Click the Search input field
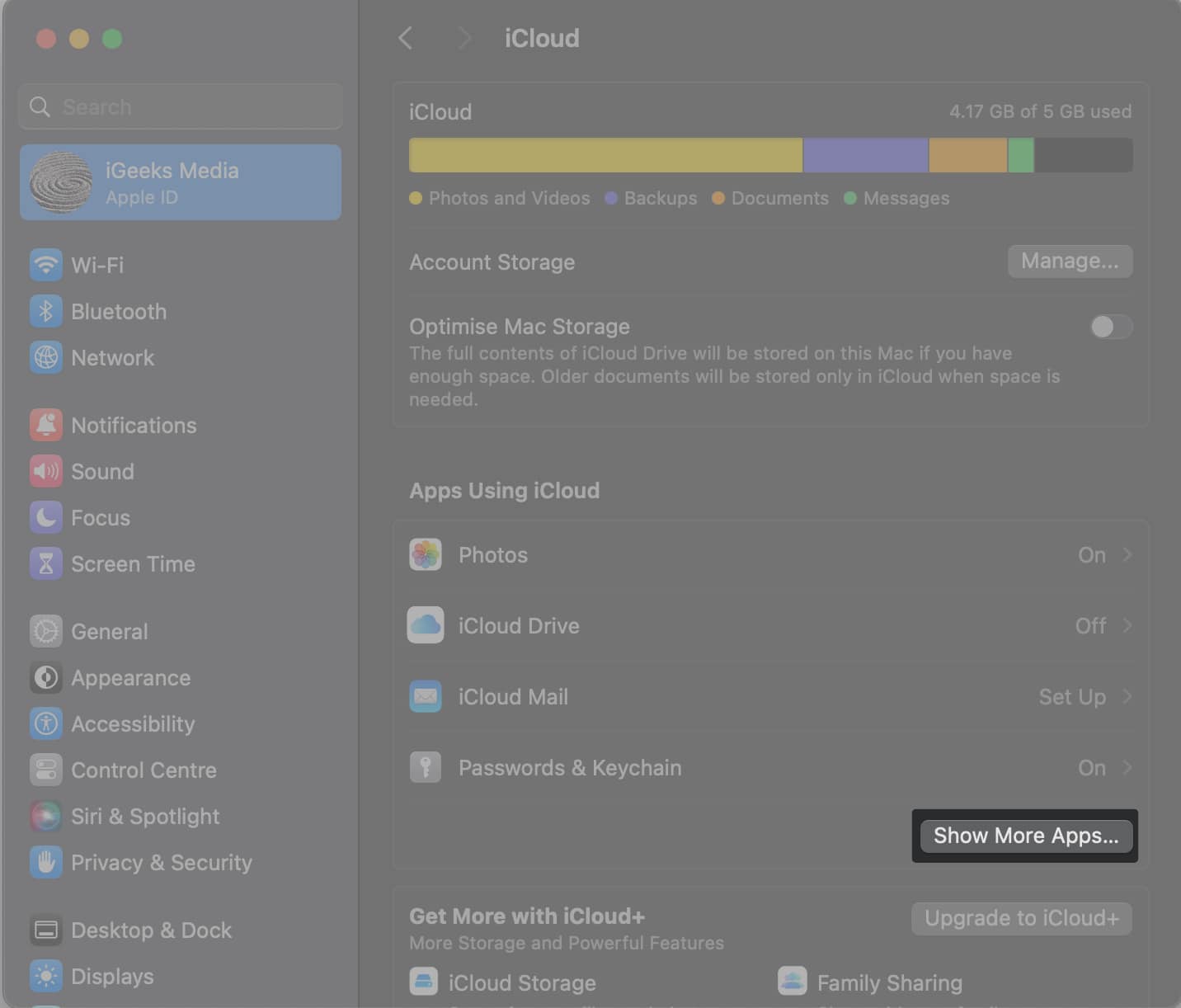The width and height of the screenshot is (1181, 1008). coord(181,106)
